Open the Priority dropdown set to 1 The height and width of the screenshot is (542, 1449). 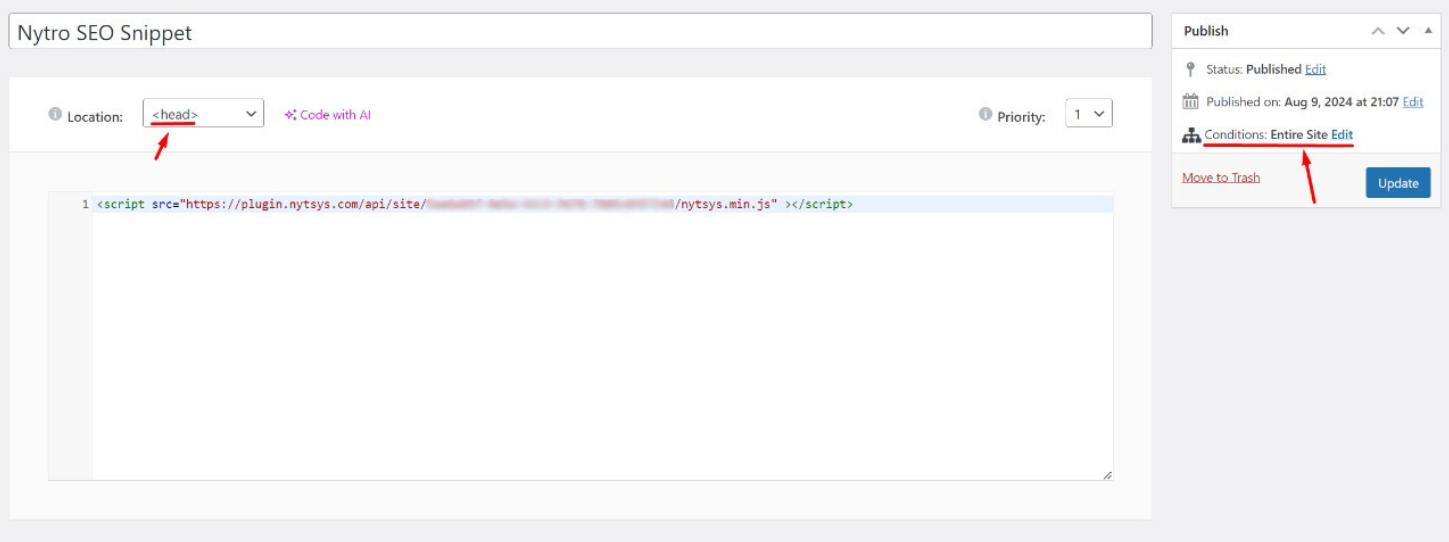pos(1088,114)
